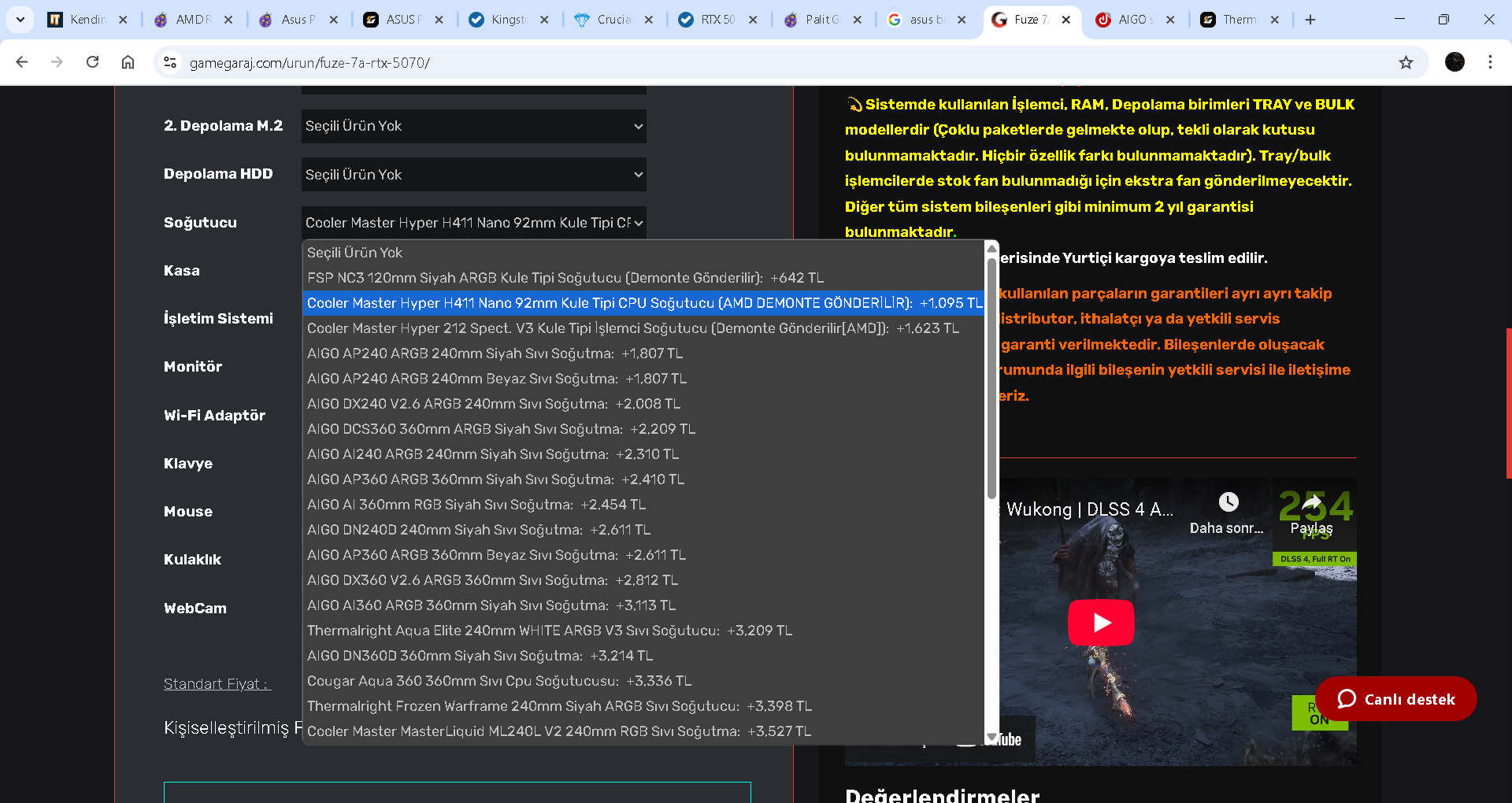Choose Cooler Master MasterLiquid ML240L V2
This screenshot has height=803, width=1512.
coord(643,731)
